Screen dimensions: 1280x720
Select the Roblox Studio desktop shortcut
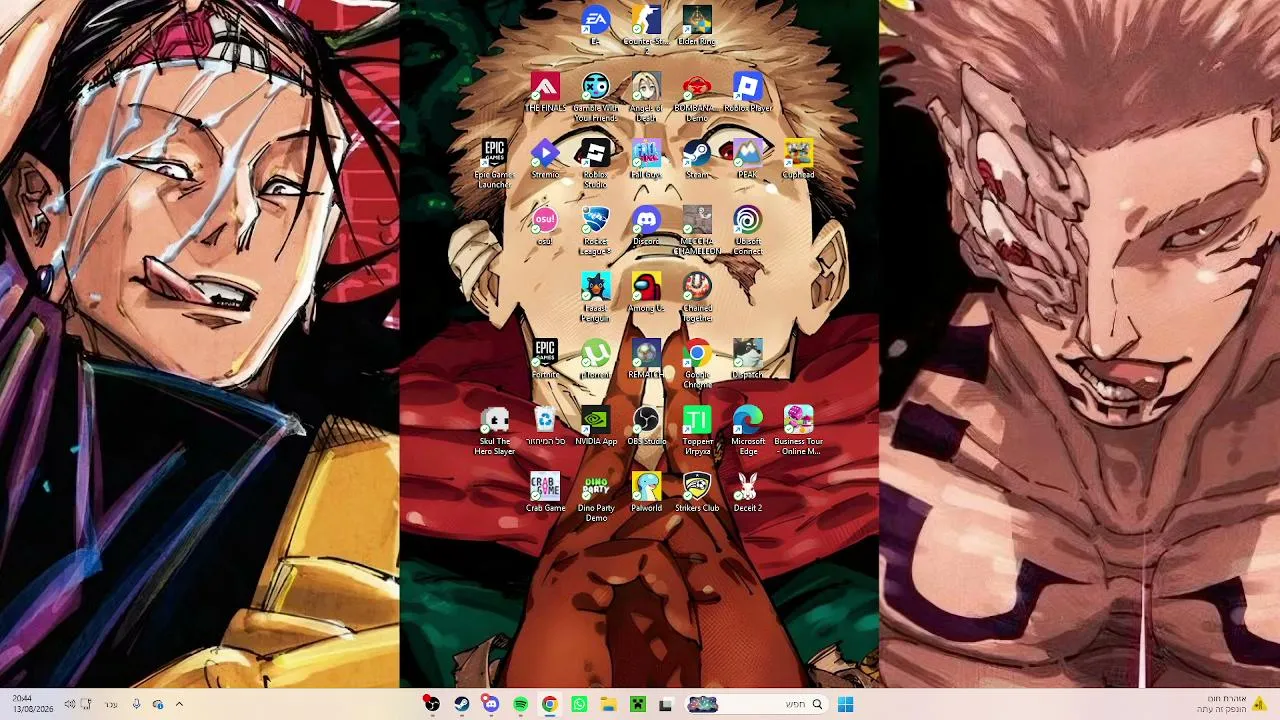pyautogui.click(x=595, y=165)
